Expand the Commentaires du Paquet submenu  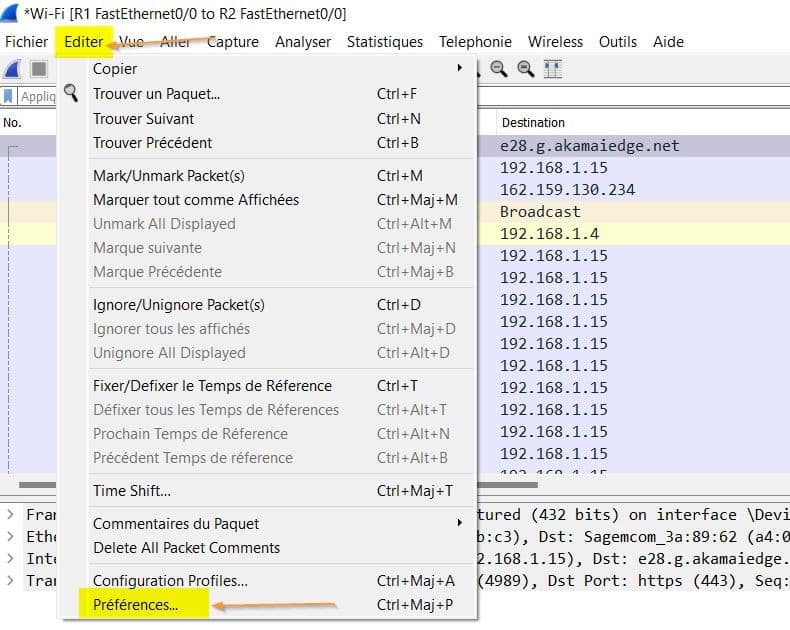pyautogui.click(x=460, y=523)
